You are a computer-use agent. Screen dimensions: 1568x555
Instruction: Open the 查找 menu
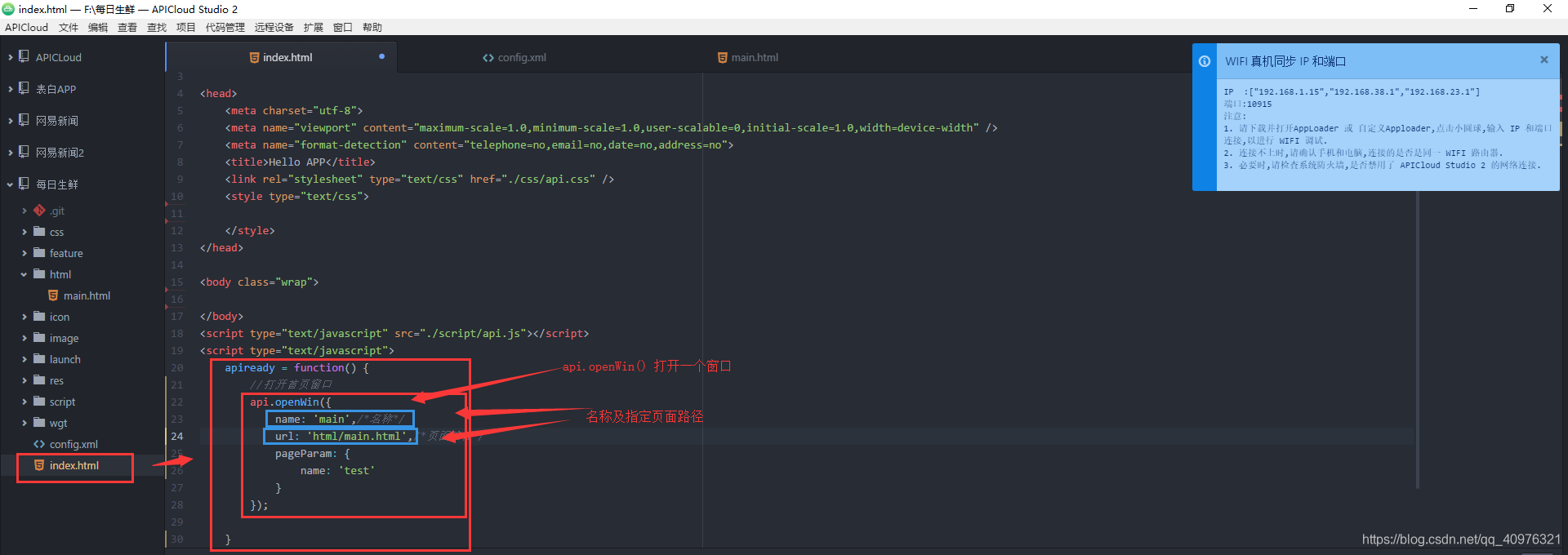click(157, 27)
